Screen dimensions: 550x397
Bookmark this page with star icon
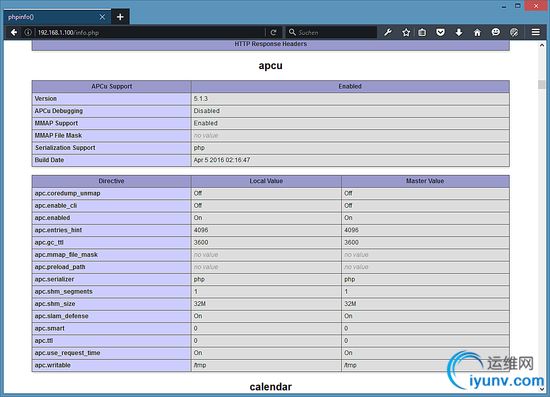tap(406, 33)
